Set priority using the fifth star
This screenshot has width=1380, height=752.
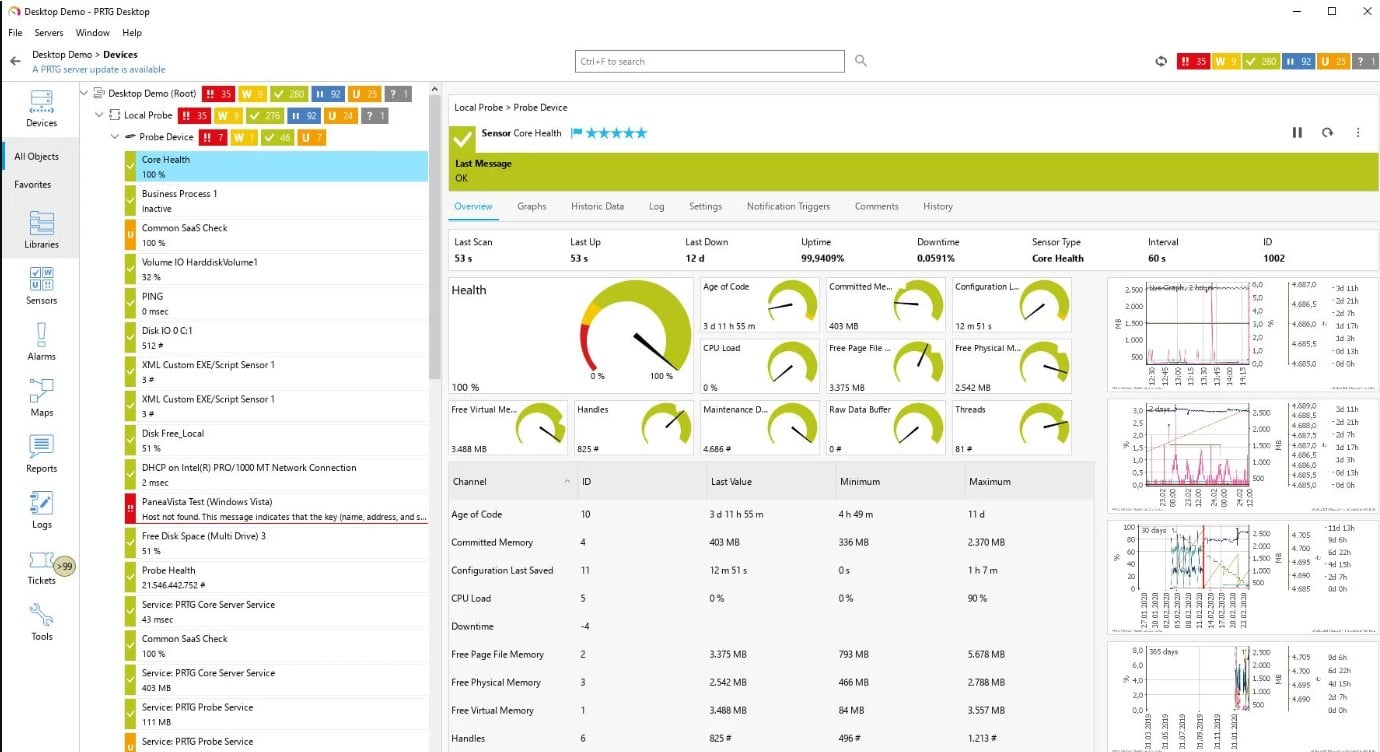click(641, 133)
